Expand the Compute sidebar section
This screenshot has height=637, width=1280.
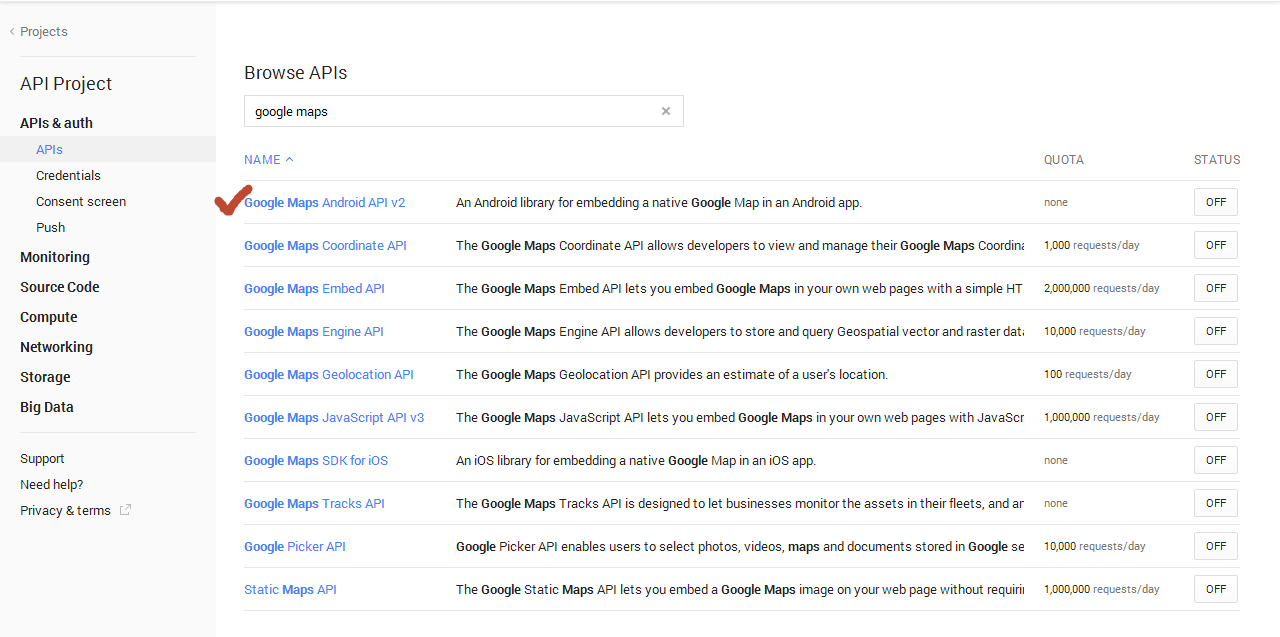tap(49, 317)
